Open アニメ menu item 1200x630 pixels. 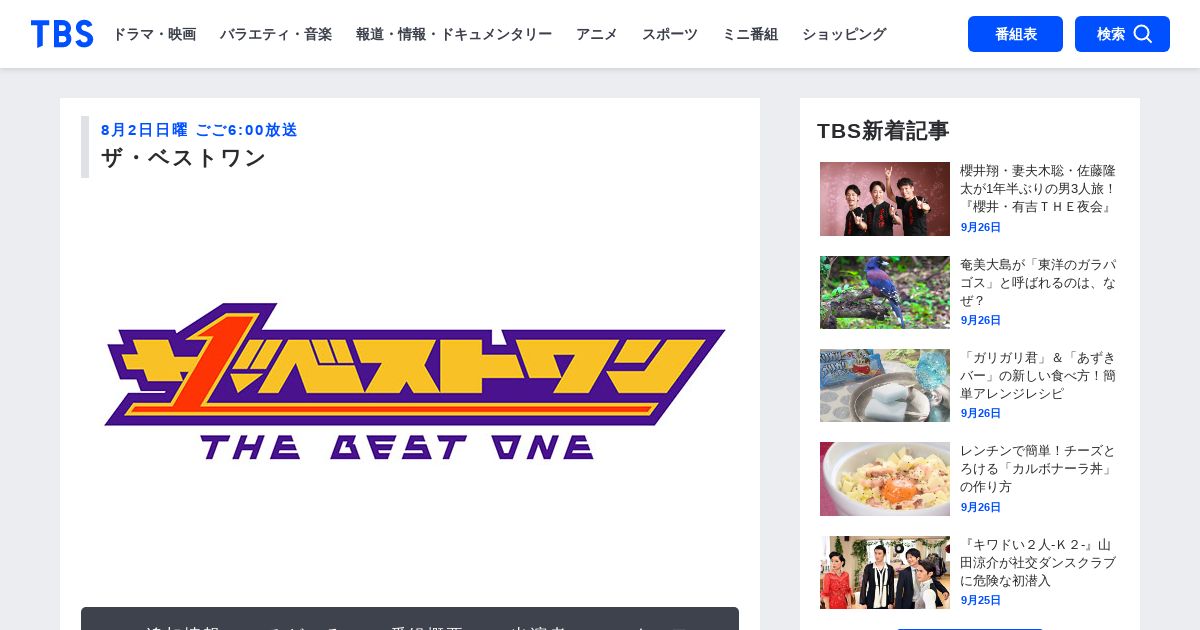pos(597,34)
